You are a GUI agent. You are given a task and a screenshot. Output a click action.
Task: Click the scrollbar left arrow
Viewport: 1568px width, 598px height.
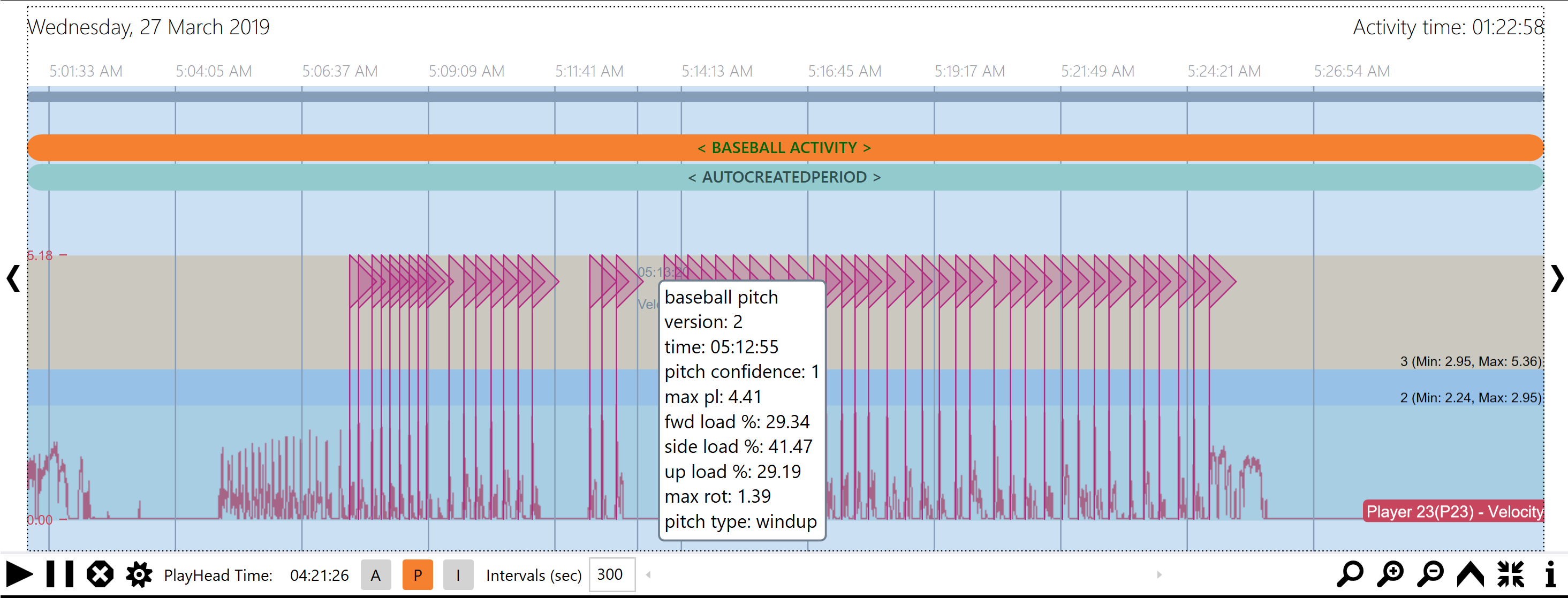648,574
